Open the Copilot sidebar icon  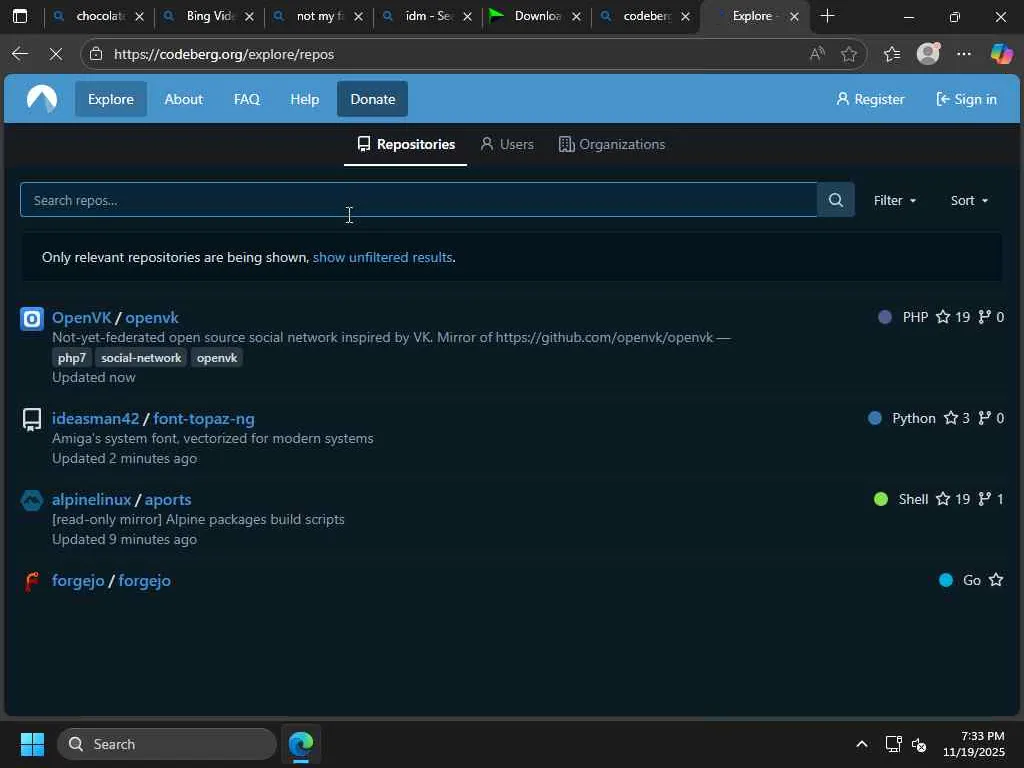pos(1001,54)
